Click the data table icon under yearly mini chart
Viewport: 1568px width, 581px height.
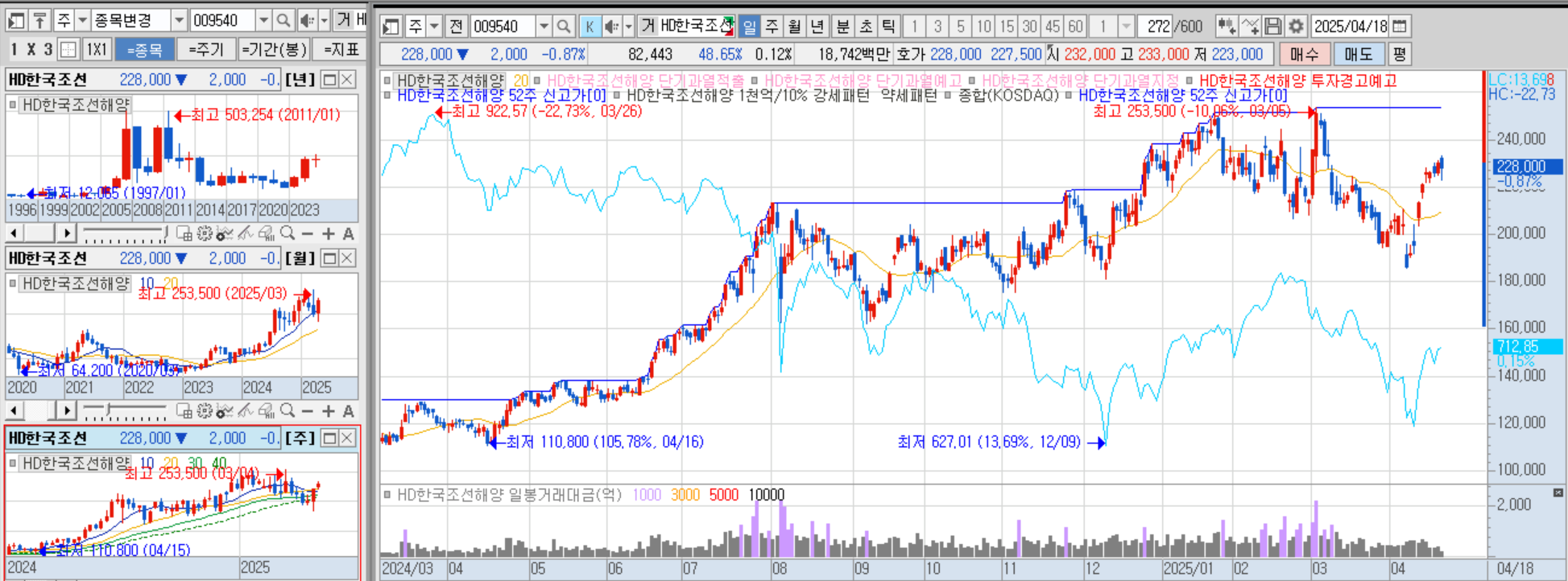(184, 233)
